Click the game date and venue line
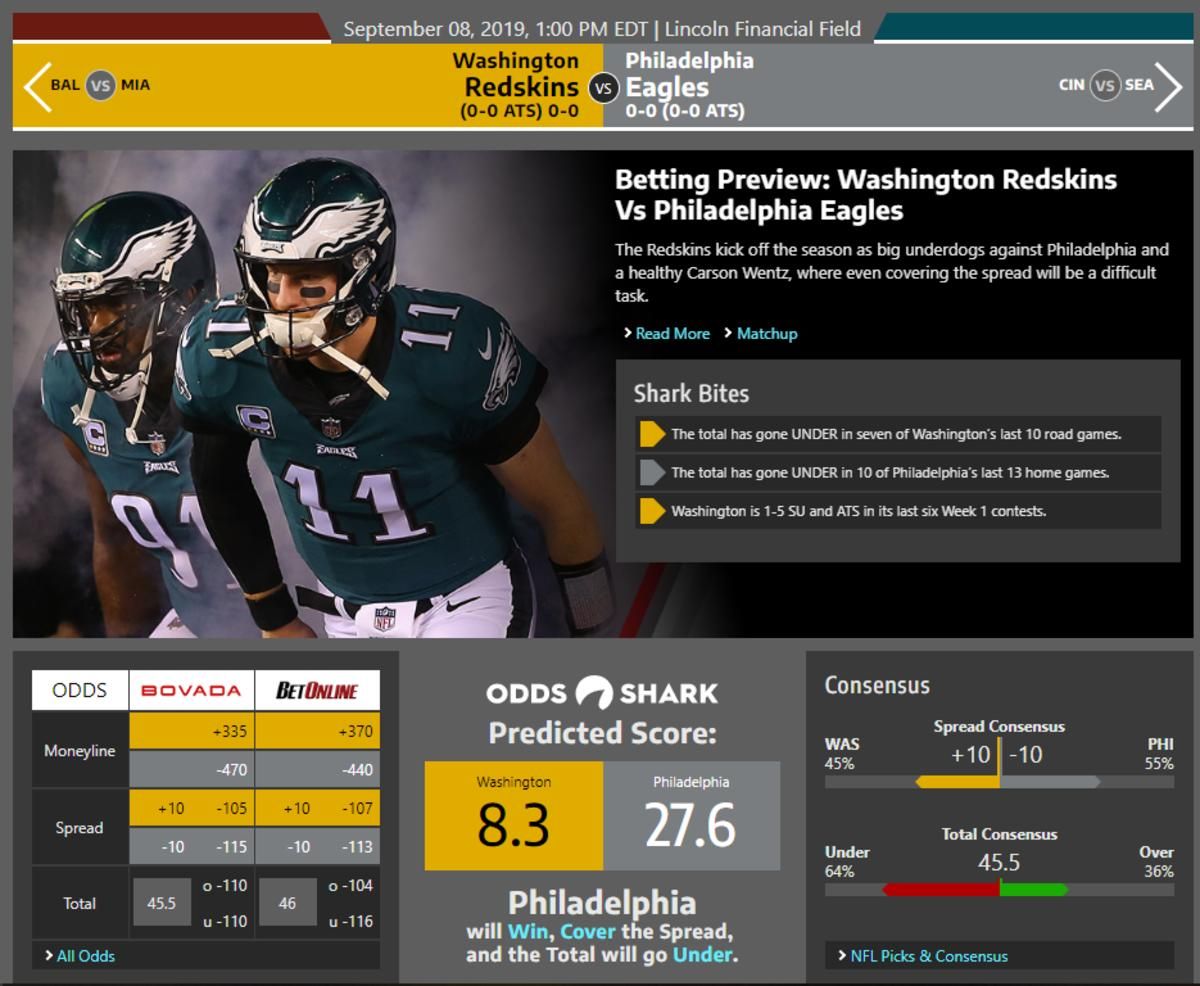 (602, 29)
